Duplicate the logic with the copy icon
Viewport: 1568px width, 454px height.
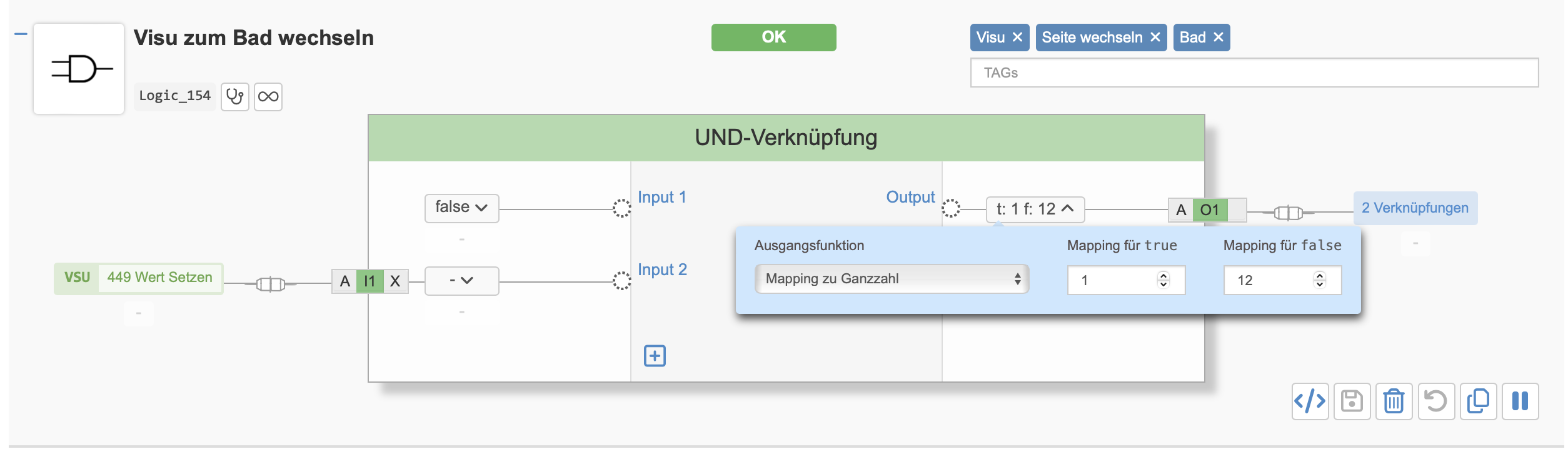[1478, 401]
